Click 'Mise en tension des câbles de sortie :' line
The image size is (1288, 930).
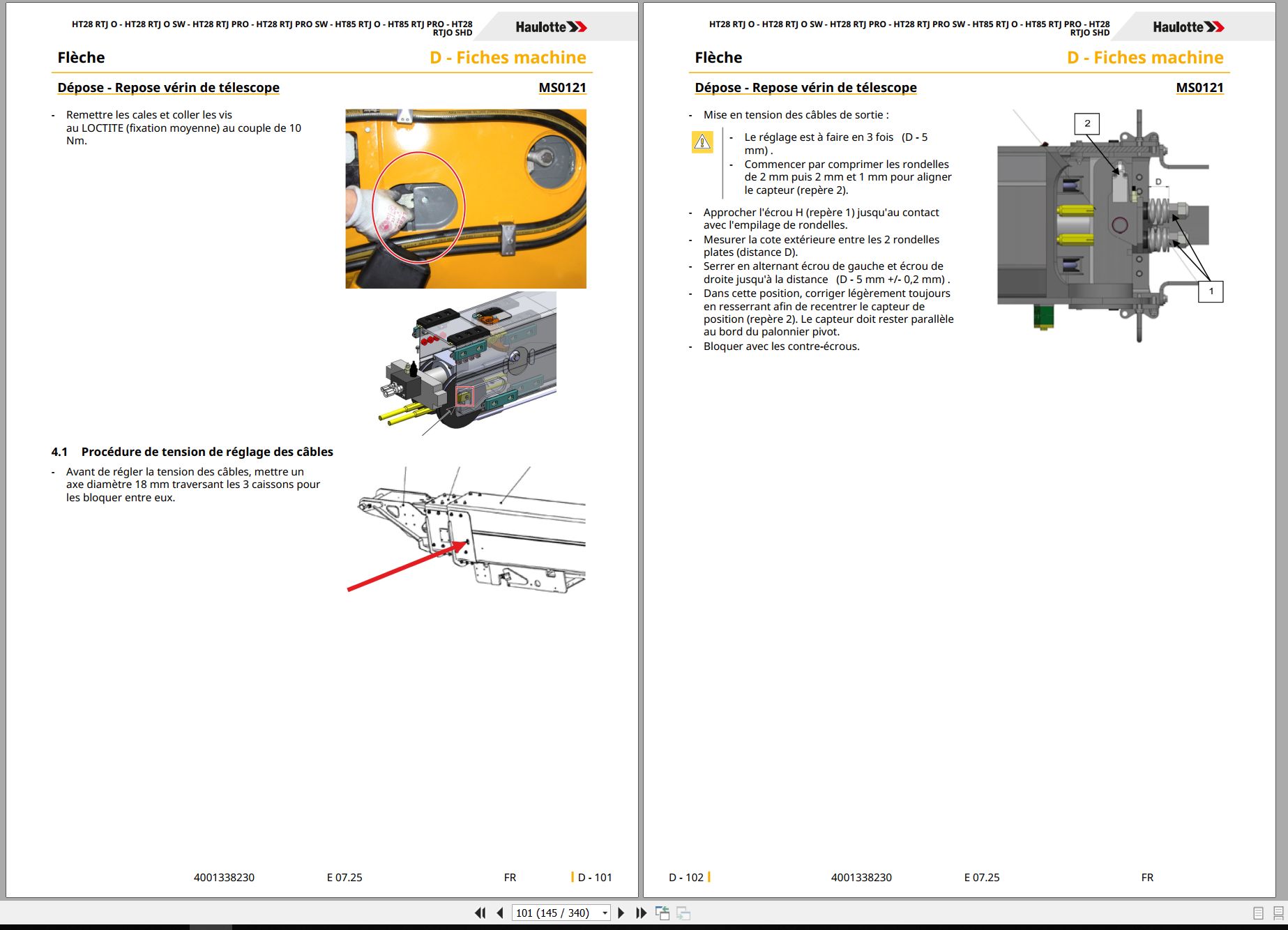(796, 114)
